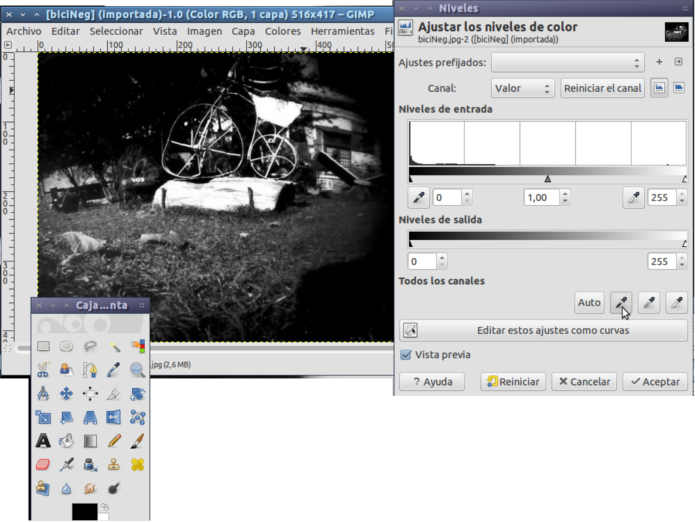Uncheck the Vista previa checkbox

pos(406,355)
